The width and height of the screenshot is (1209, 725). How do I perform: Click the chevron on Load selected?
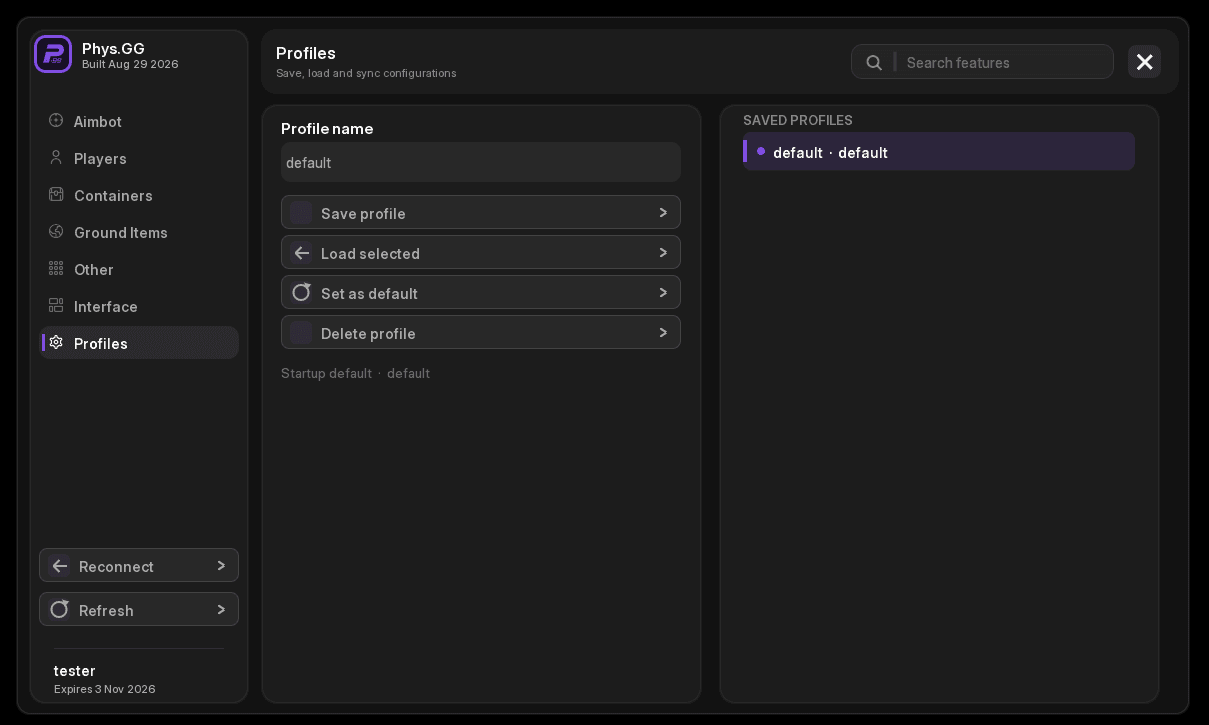click(x=663, y=253)
